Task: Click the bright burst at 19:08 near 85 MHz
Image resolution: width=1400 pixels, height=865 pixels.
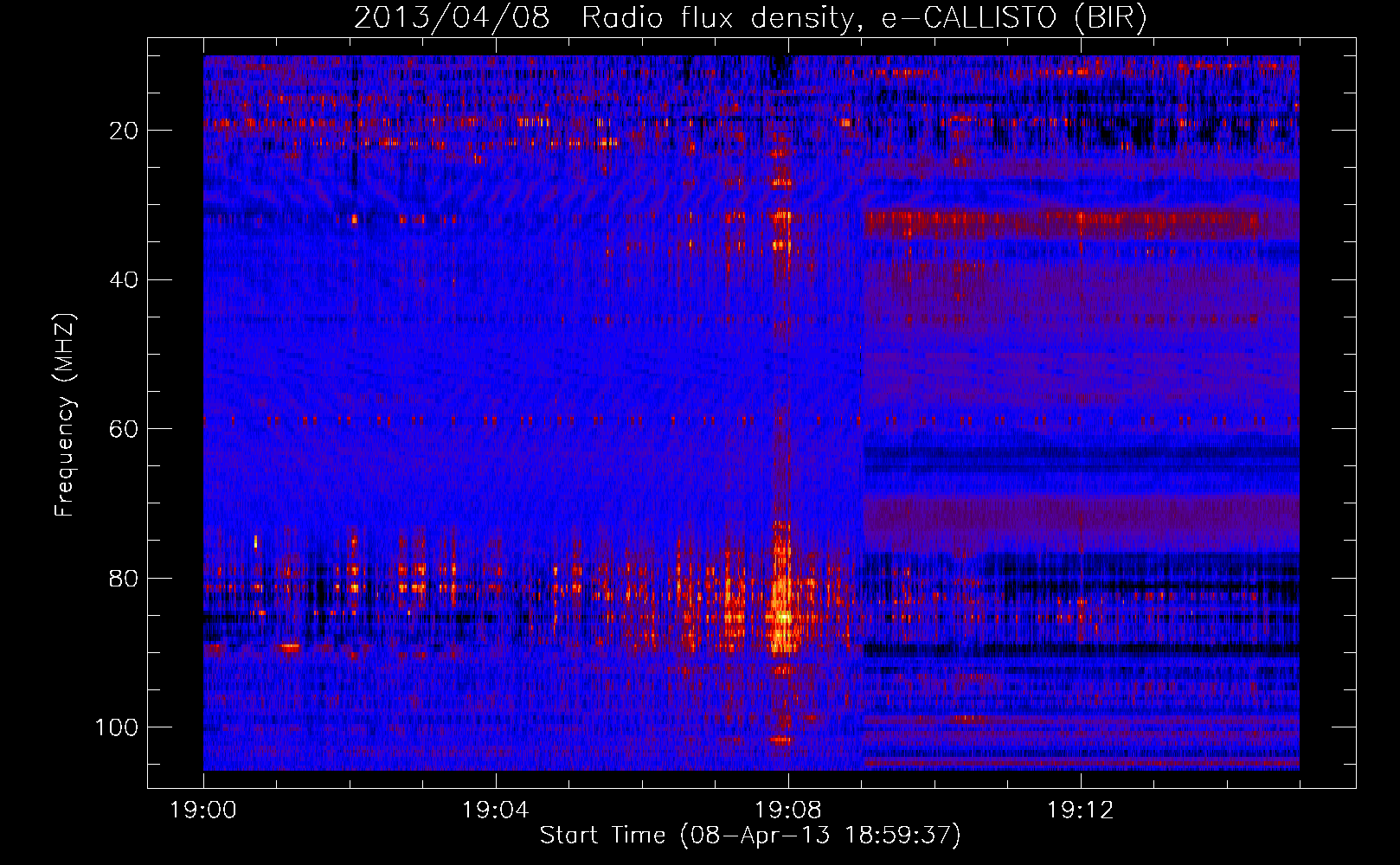Action: click(782, 614)
